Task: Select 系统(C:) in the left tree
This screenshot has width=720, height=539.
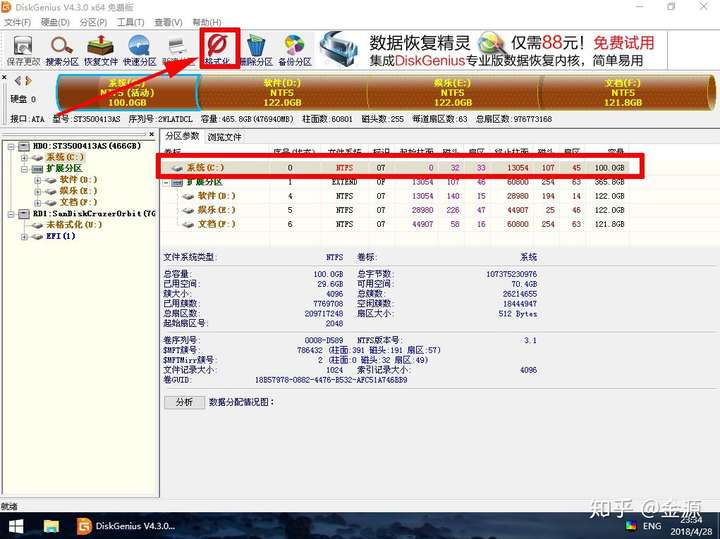Action: 65,157
